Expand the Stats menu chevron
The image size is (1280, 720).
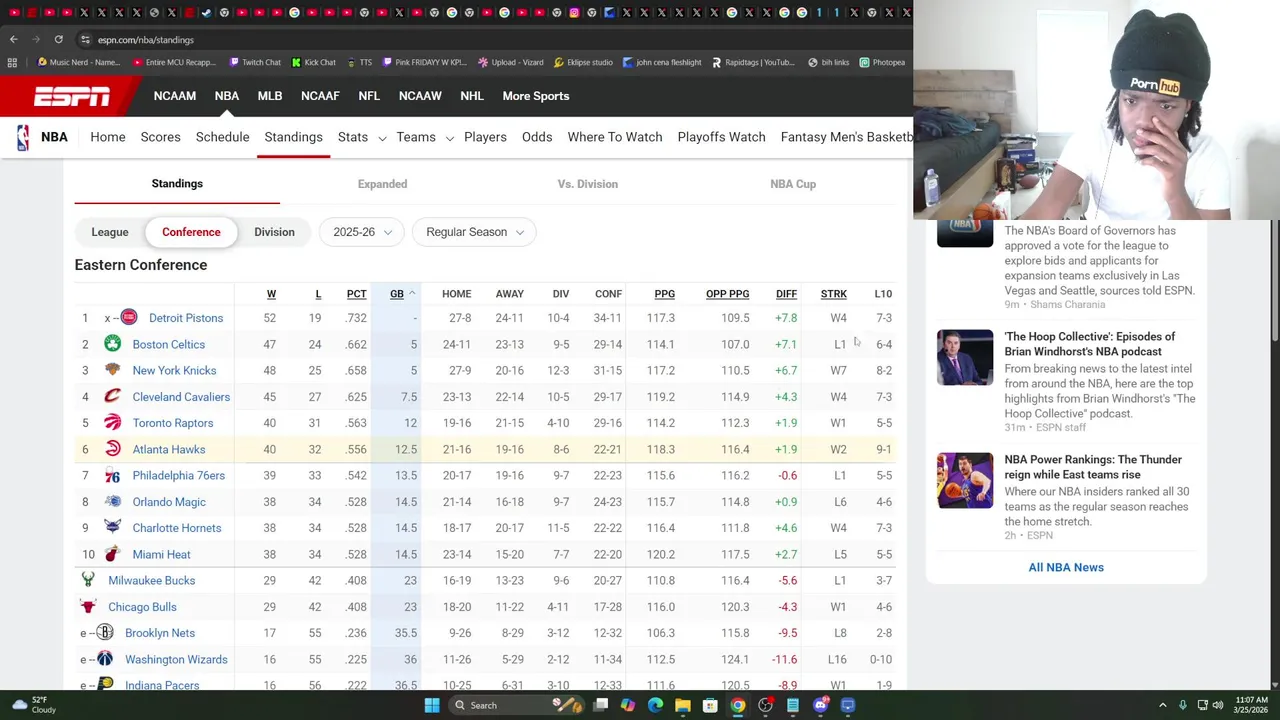point(382,138)
